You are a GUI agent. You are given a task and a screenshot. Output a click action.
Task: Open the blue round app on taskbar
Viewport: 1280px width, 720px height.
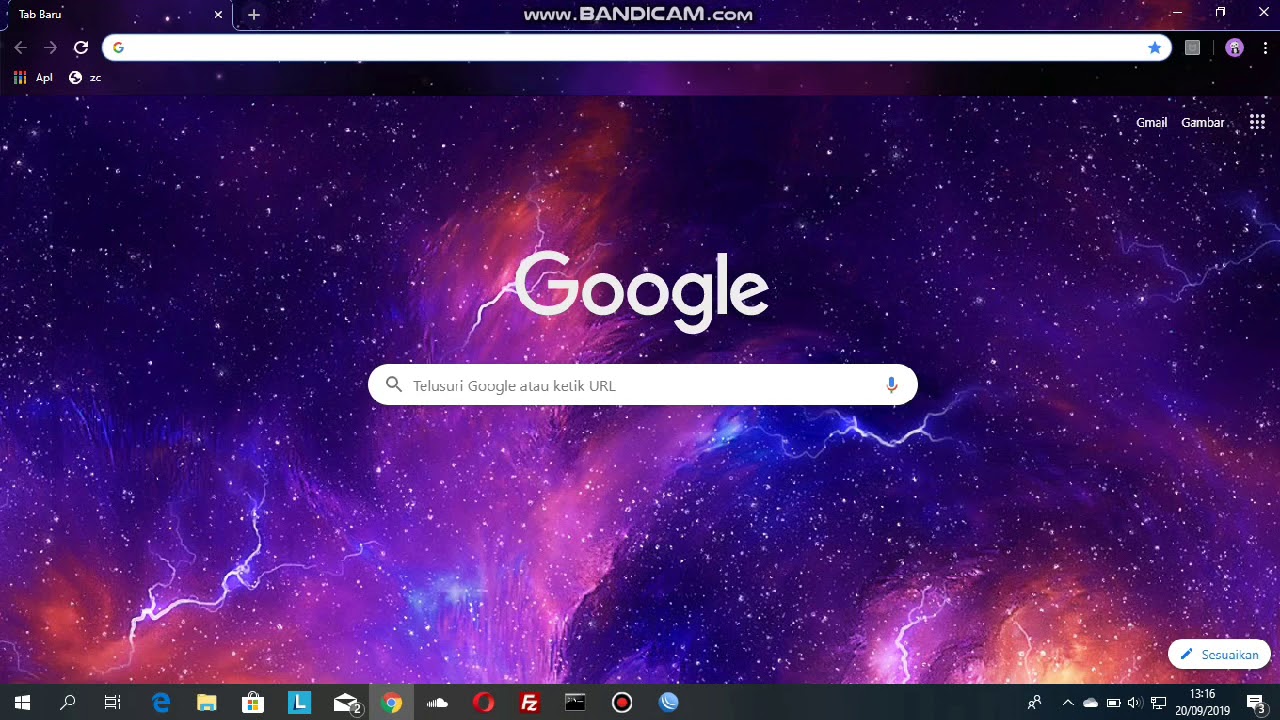pyautogui.click(x=668, y=703)
